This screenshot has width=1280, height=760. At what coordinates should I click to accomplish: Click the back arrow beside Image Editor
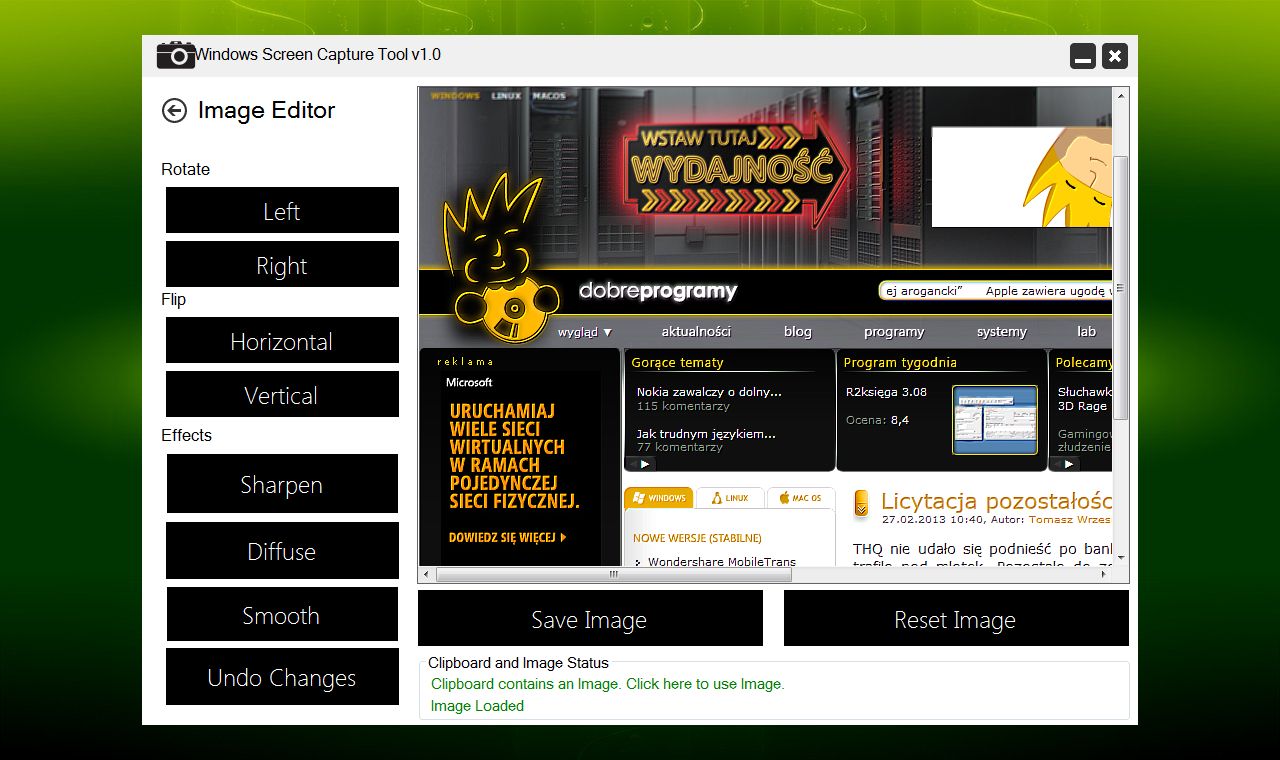pyautogui.click(x=174, y=111)
